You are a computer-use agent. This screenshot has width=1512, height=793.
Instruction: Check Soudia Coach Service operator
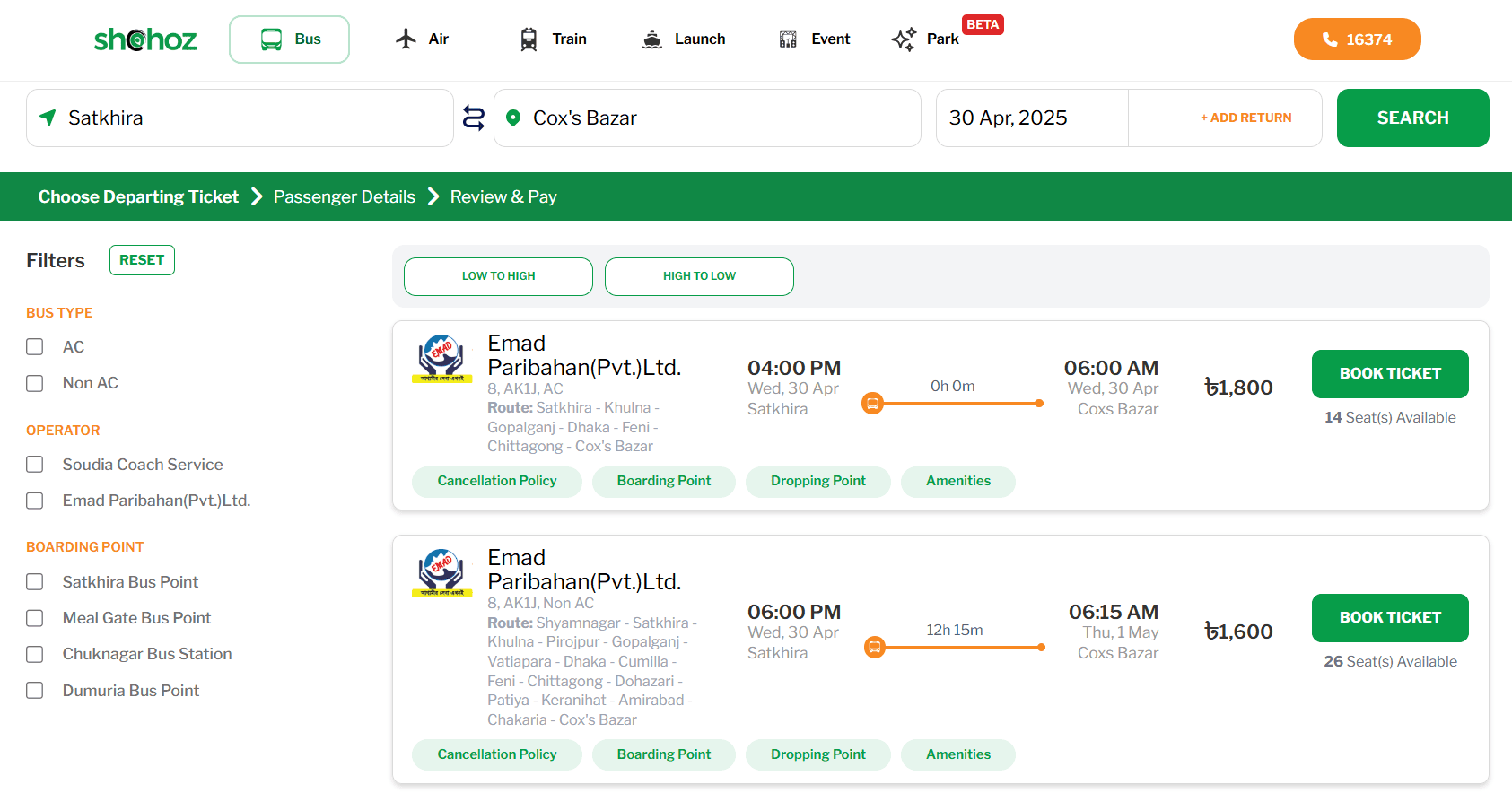(35, 465)
